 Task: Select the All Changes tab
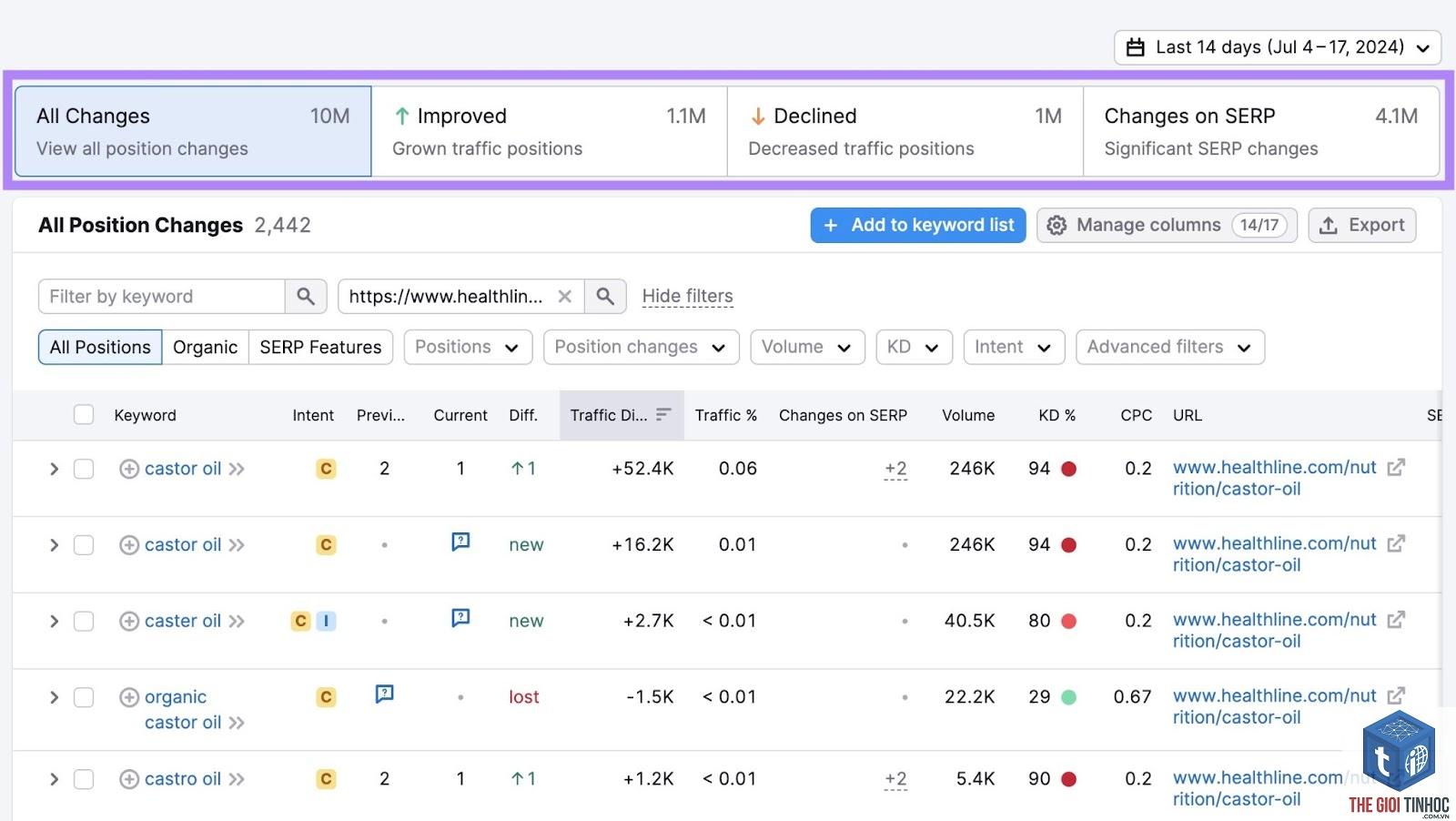[193, 131]
